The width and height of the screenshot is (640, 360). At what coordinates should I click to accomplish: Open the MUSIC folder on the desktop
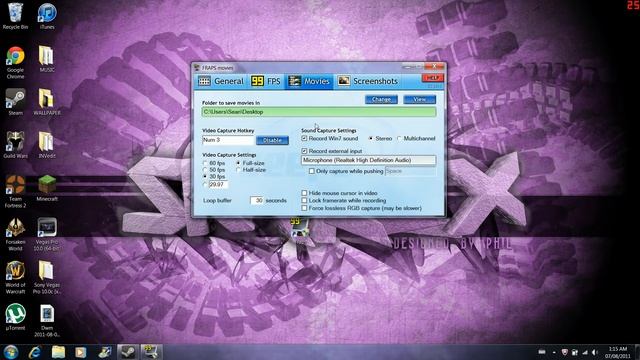coord(47,59)
